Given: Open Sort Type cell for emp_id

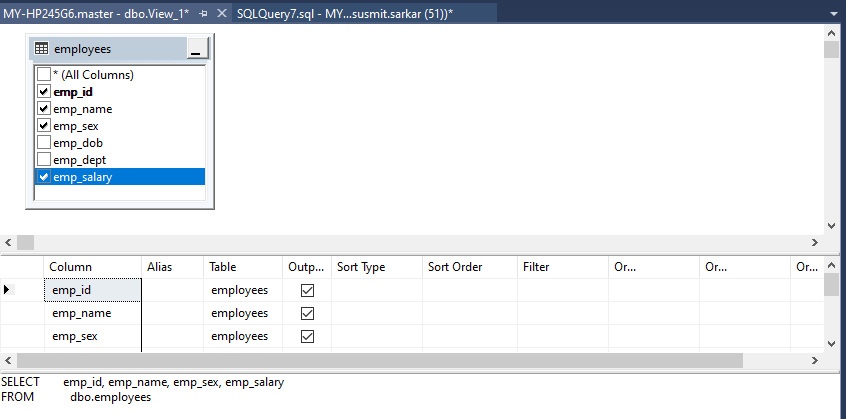Looking at the screenshot, I should tap(376, 290).
